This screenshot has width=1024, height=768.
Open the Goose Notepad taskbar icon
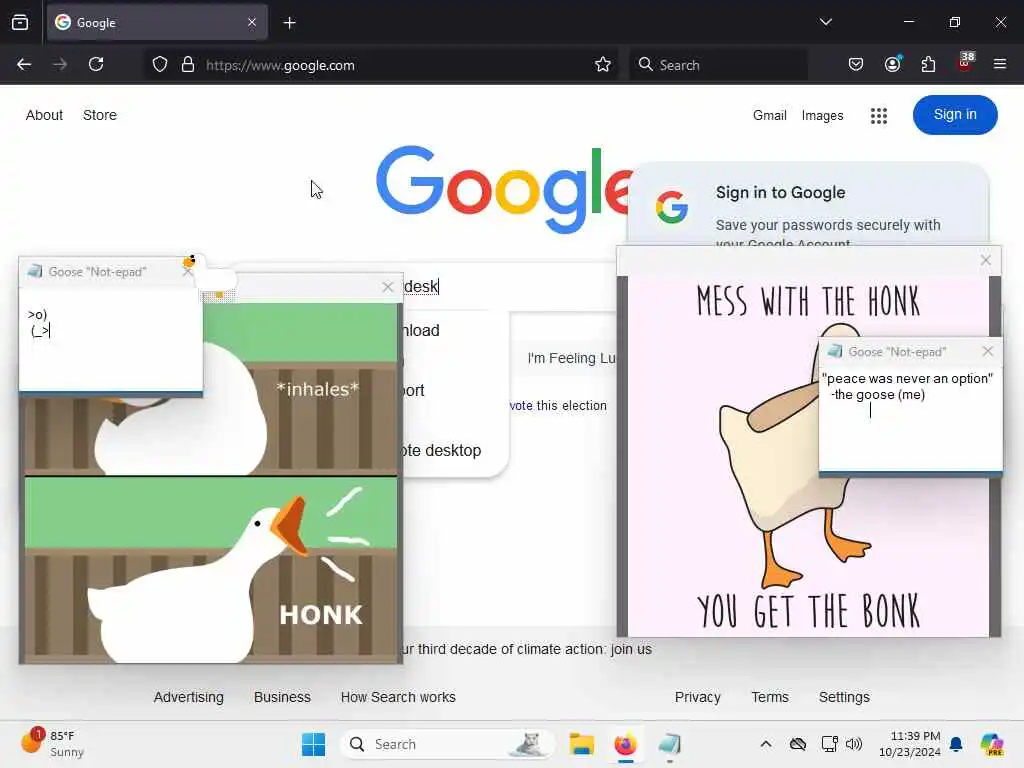coord(669,744)
